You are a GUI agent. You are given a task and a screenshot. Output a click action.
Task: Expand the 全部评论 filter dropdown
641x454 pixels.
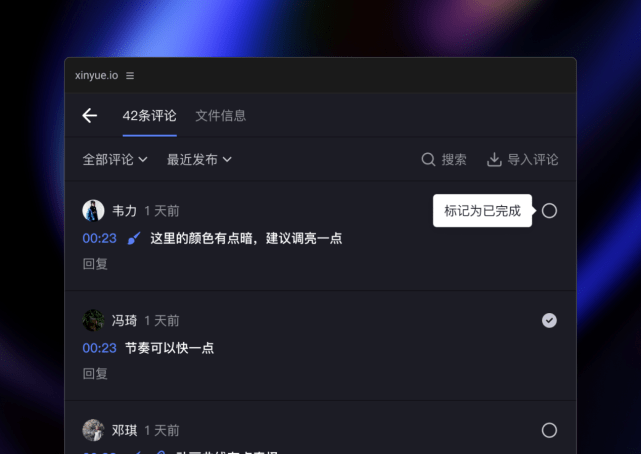[115, 159]
